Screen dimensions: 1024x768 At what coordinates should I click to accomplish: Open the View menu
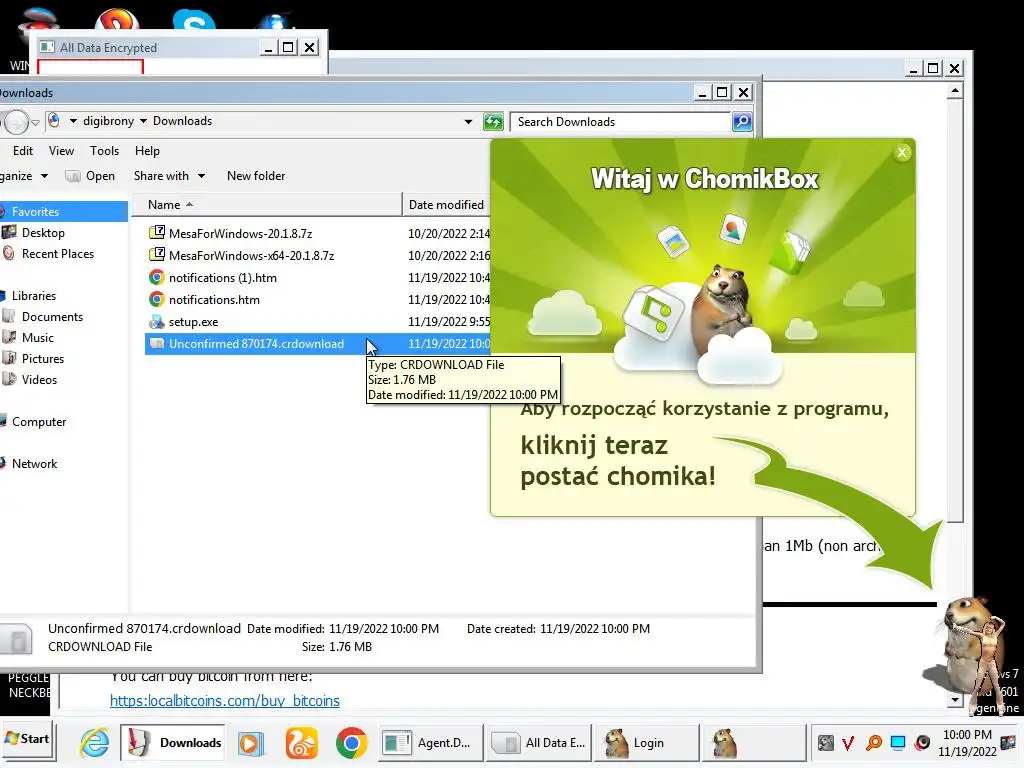pos(61,151)
